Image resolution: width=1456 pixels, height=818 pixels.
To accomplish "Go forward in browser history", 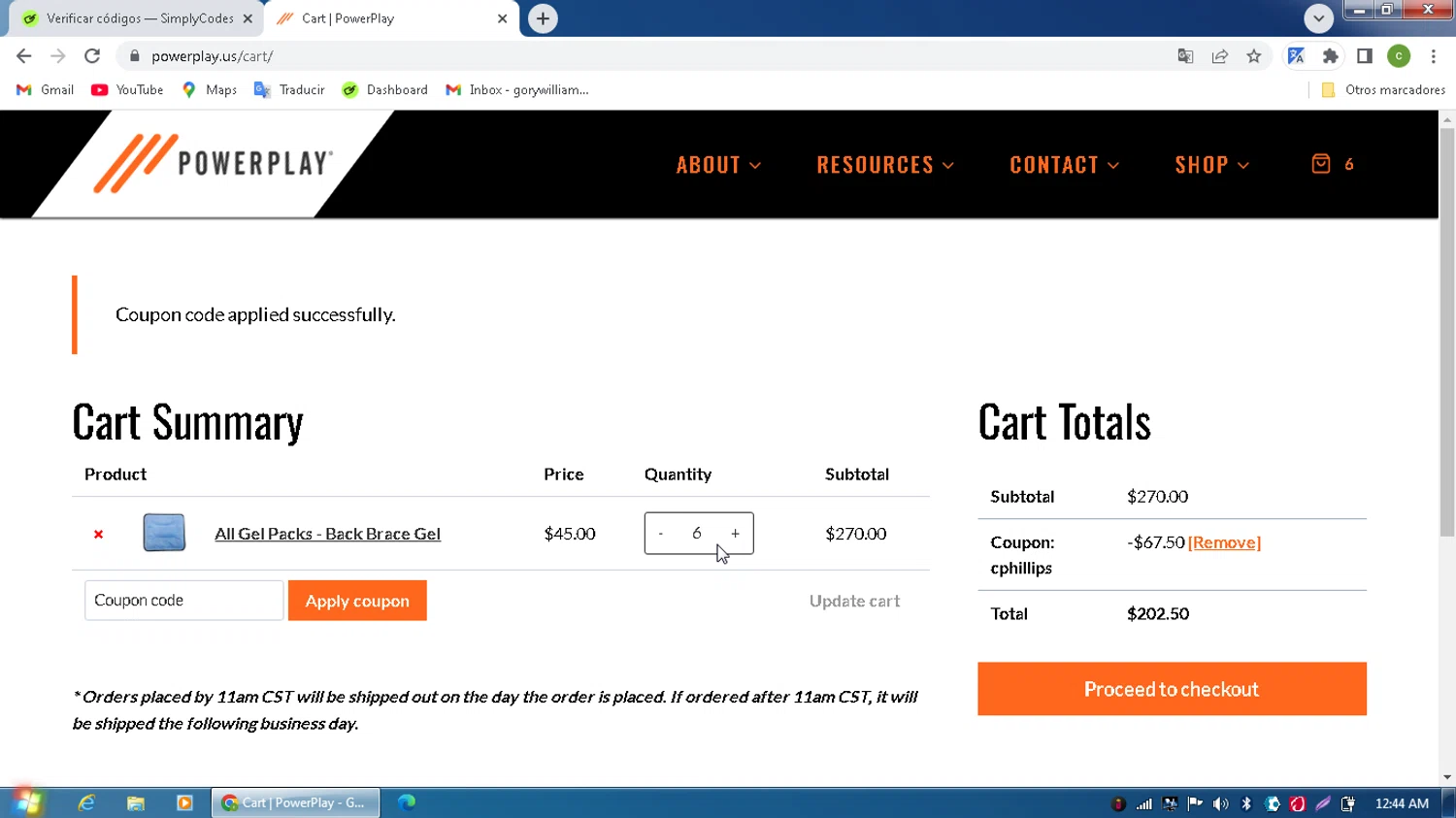I will (x=58, y=56).
